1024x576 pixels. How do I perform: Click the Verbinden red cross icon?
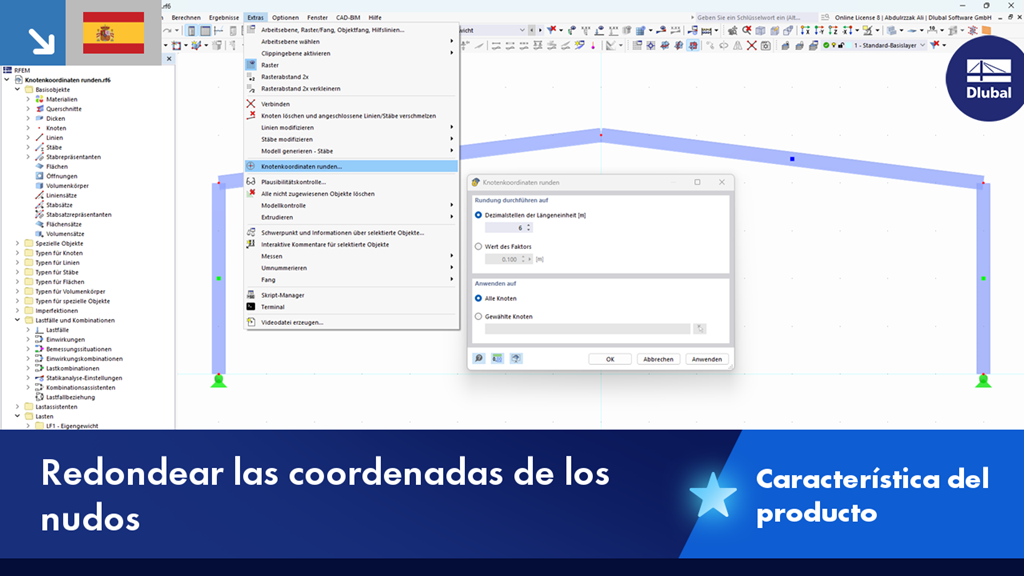(251, 104)
